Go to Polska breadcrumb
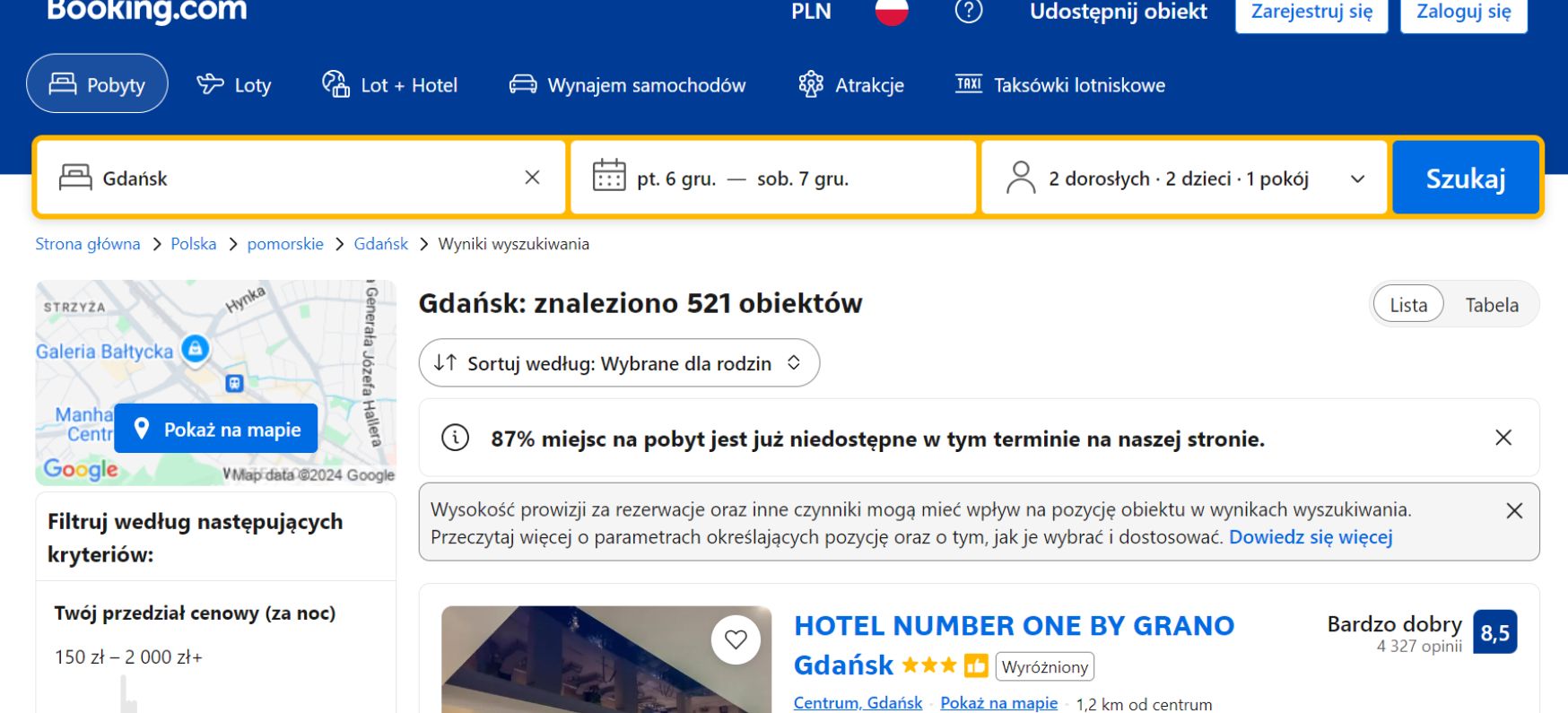 194,244
